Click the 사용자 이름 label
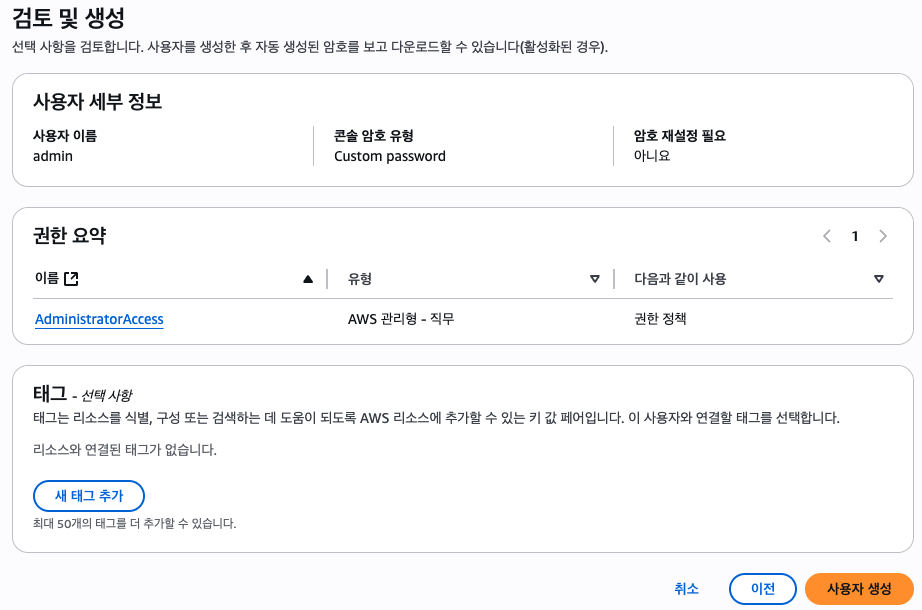 pos(65,136)
